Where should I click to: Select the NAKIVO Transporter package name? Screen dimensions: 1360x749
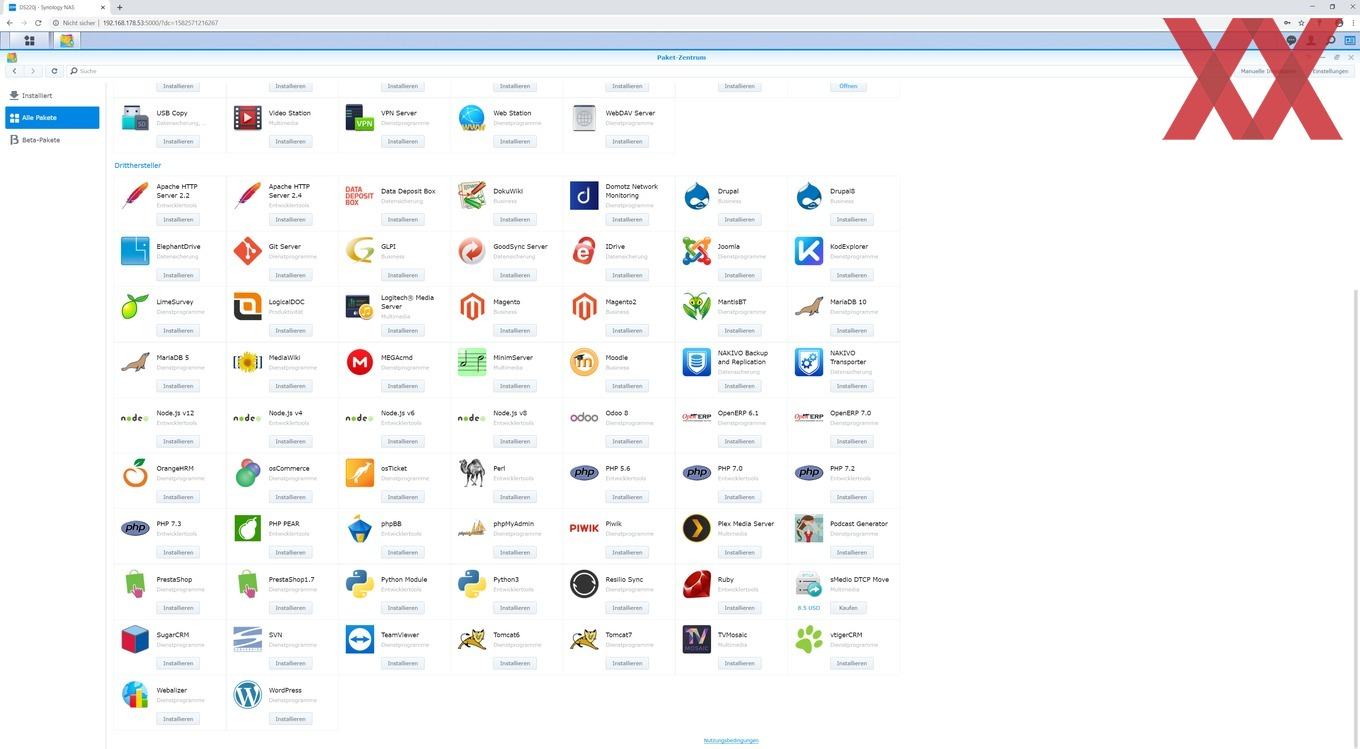[x=850, y=357]
